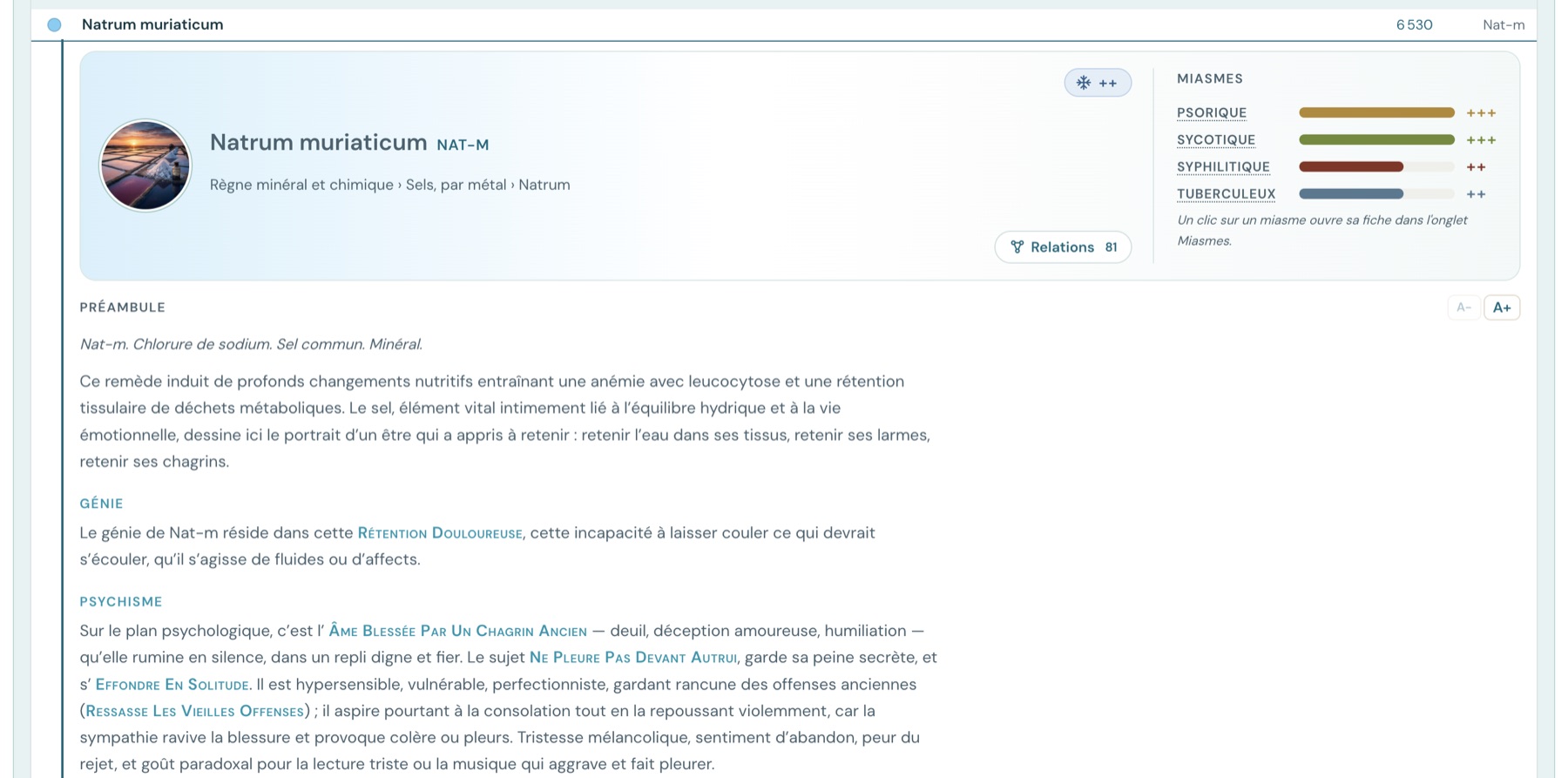Image resolution: width=1568 pixels, height=778 pixels.
Task: Open the Tuberculeux miasm link
Action: click(x=1226, y=194)
